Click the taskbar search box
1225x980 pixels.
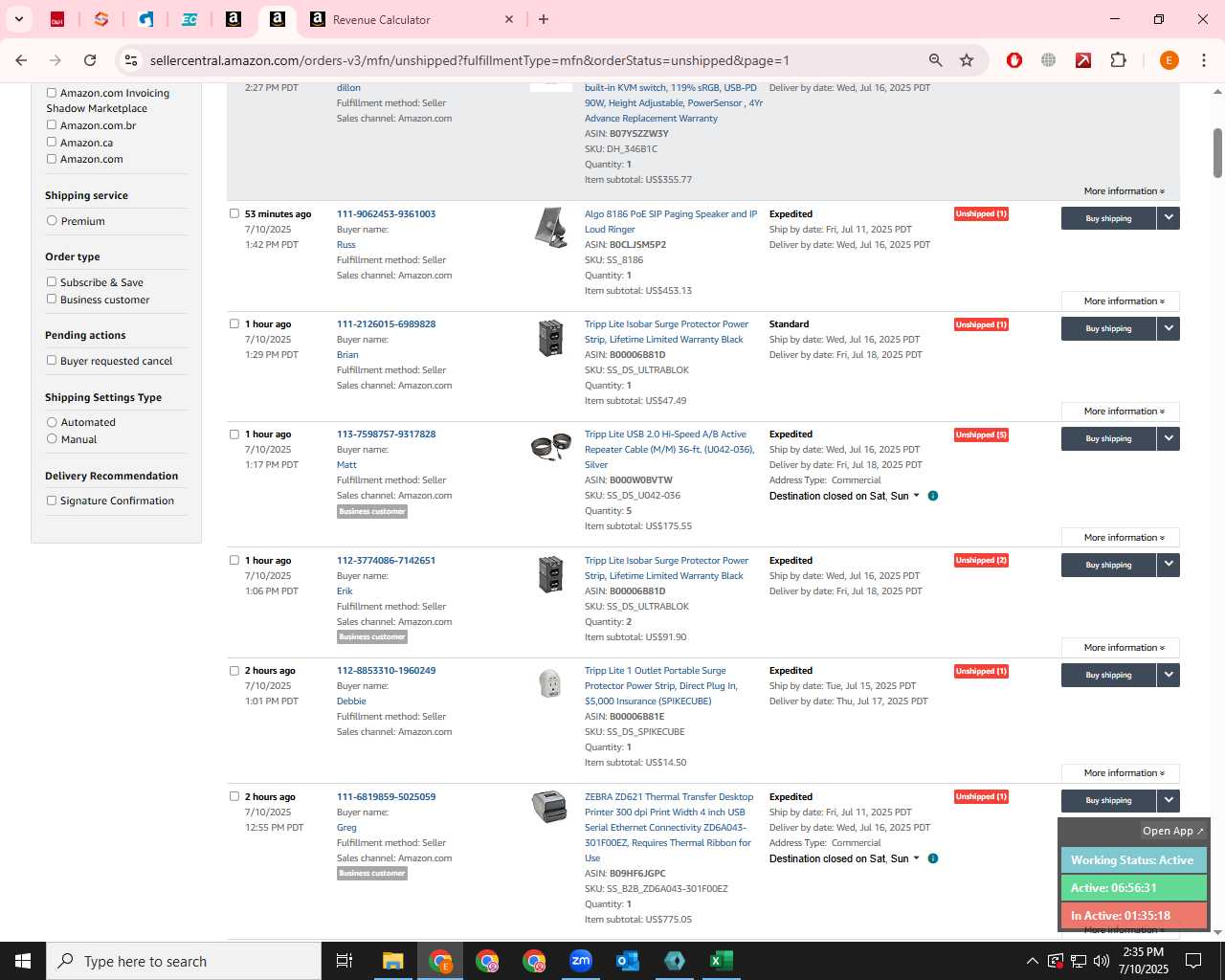(184, 961)
